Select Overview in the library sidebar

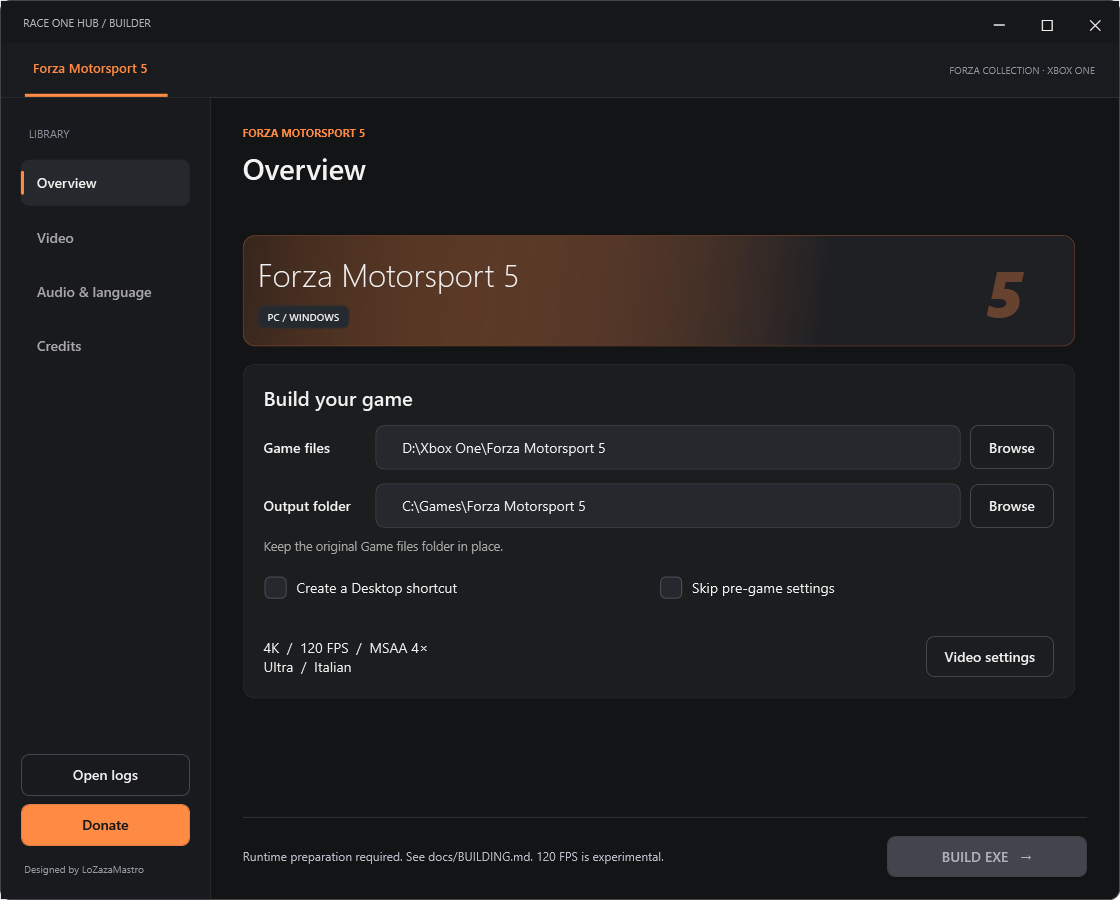click(x=105, y=183)
